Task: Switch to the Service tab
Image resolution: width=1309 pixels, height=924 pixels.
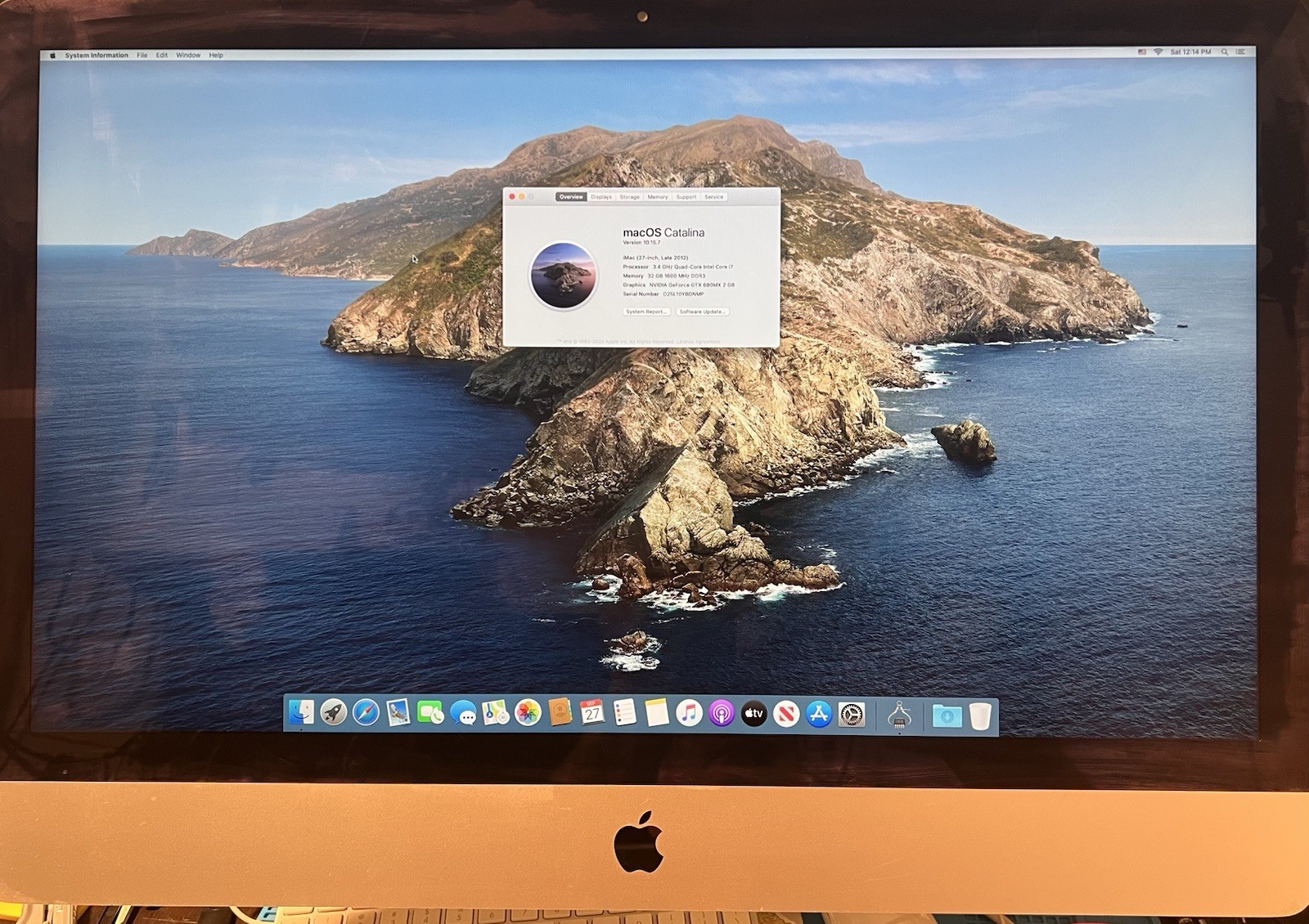Action: (714, 197)
